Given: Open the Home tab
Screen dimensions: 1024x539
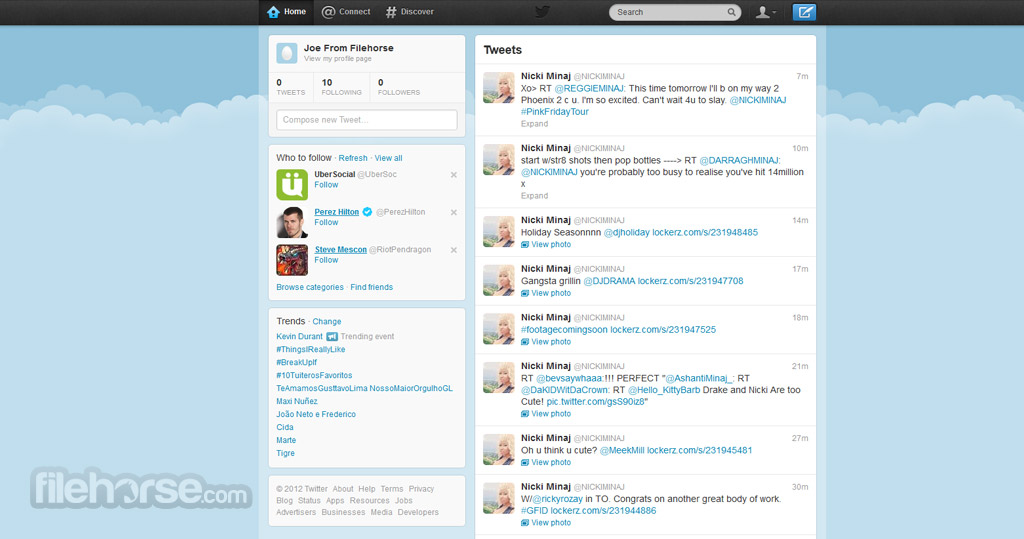Looking at the screenshot, I should point(287,12).
